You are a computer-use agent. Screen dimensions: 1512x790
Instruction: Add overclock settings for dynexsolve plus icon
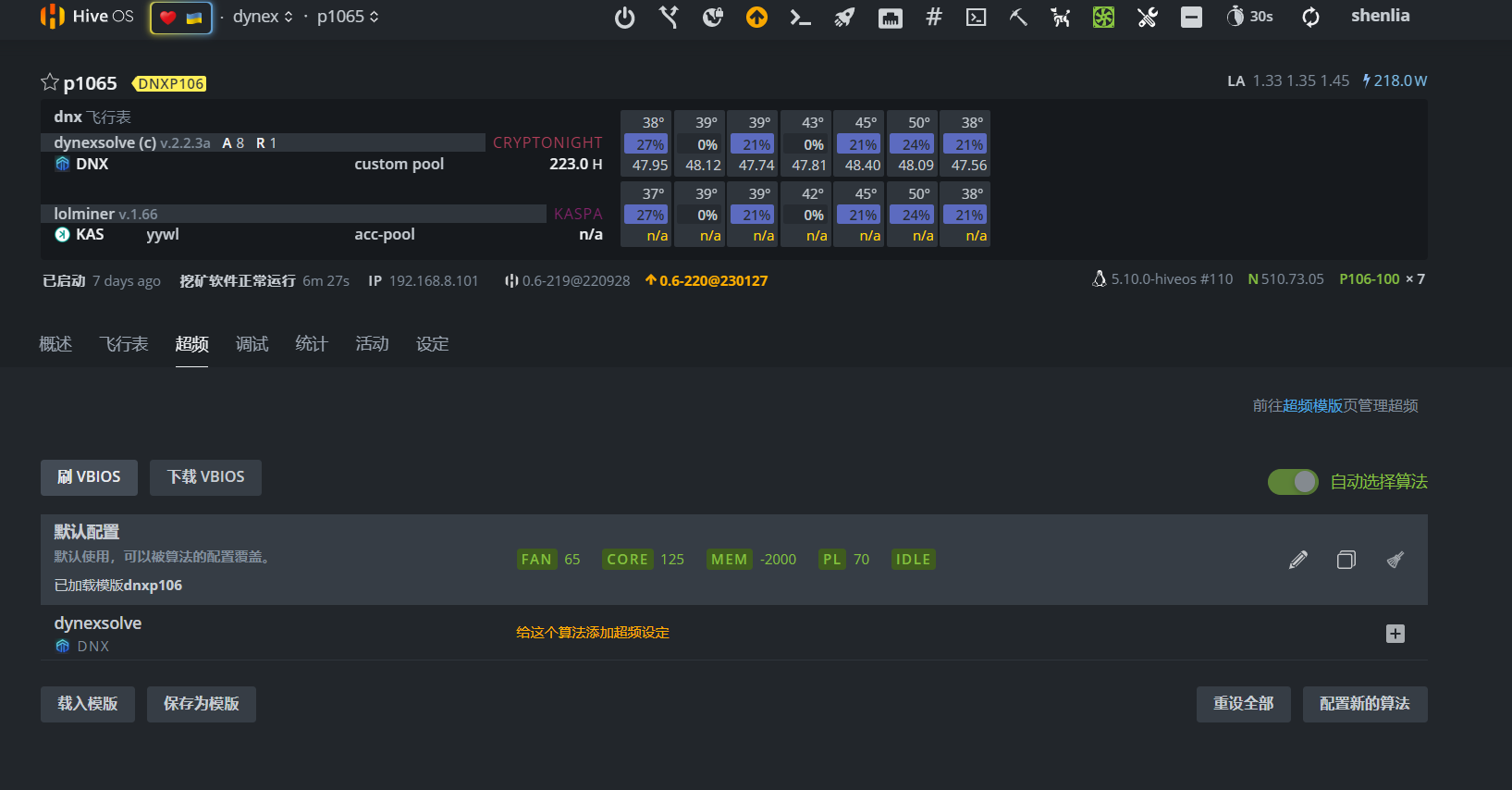[1395, 634]
